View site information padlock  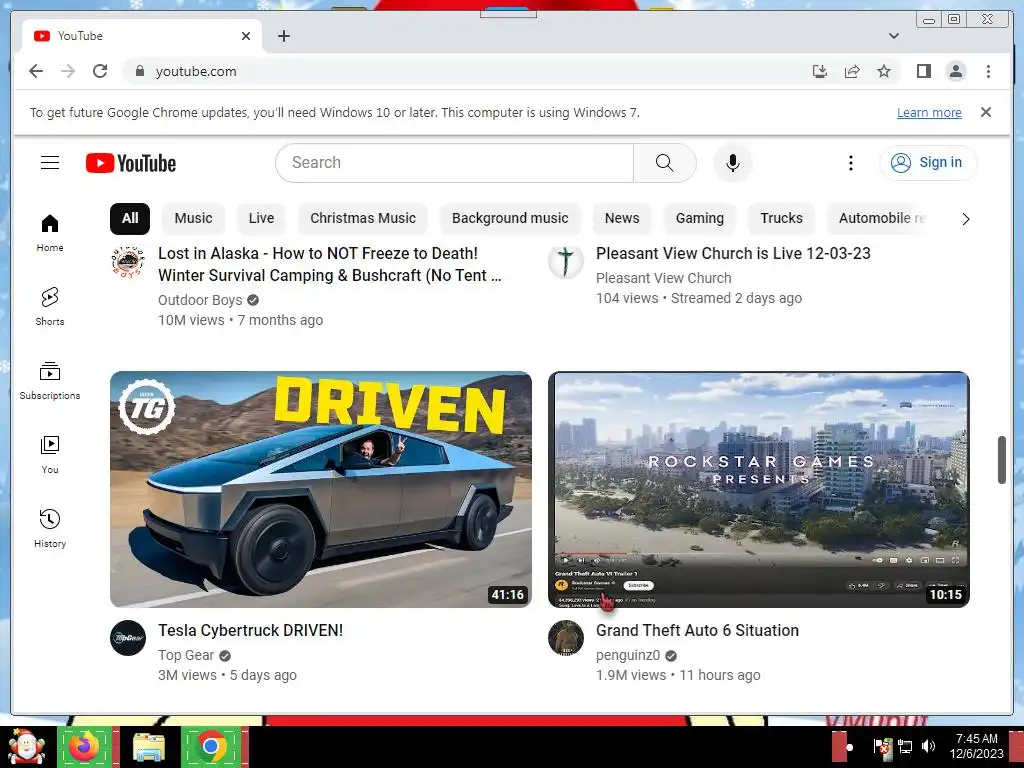(x=139, y=71)
